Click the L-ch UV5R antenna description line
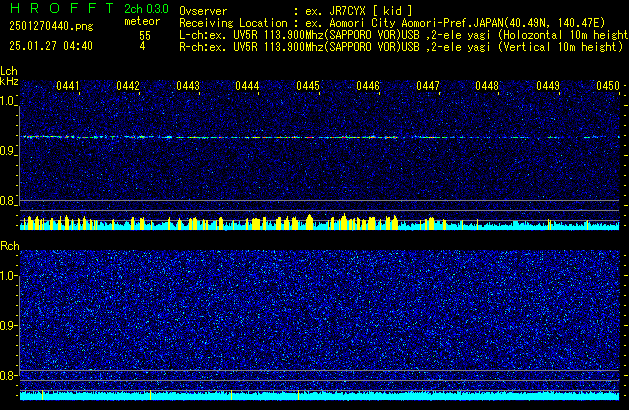Screen dimensions: 629x410 (404, 35)
